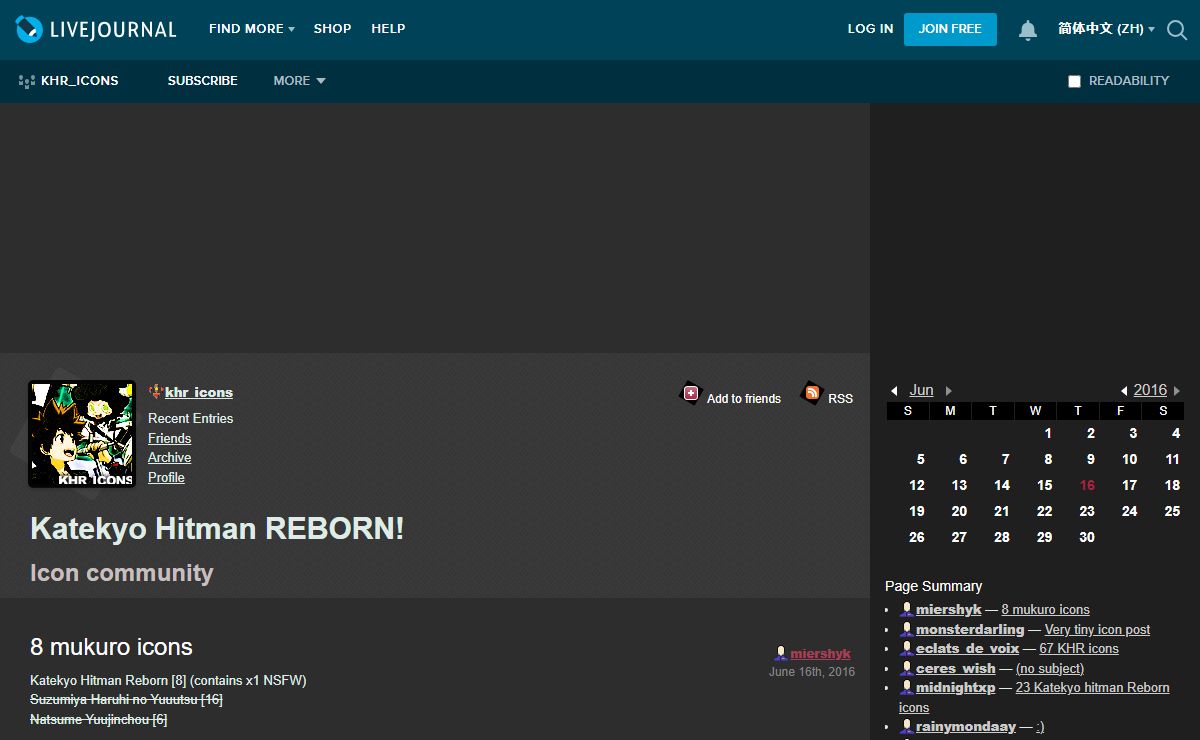Open the Archive link
The width and height of the screenshot is (1200, 740).
(169, 457)
